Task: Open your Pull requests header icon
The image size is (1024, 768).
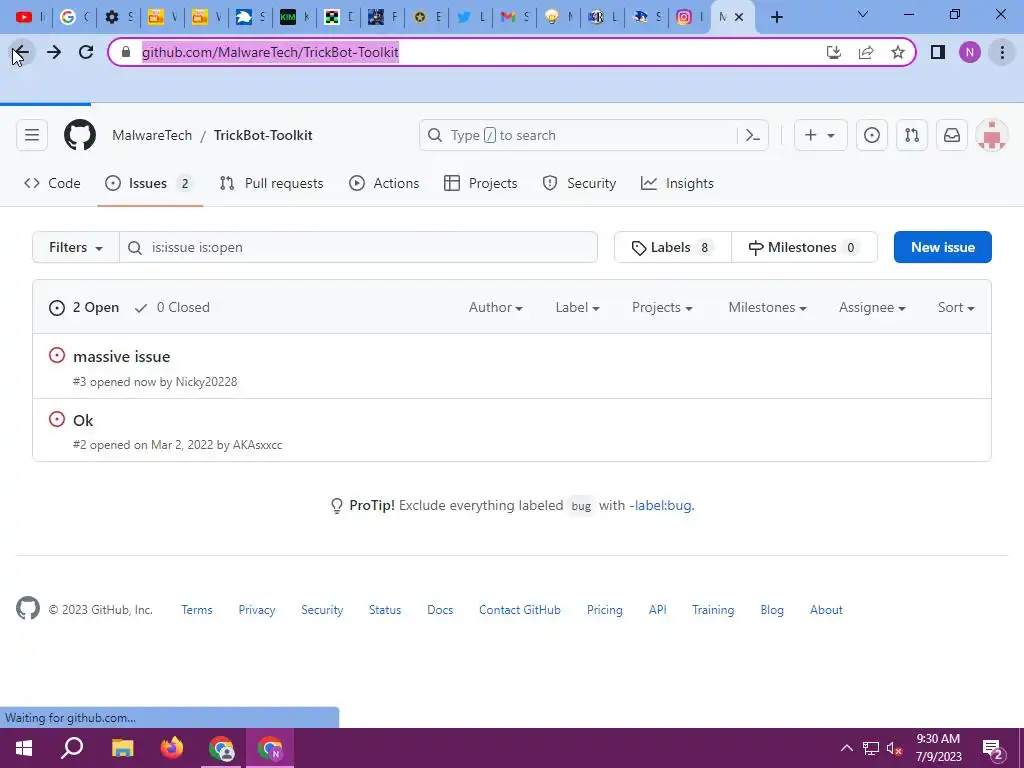Action: 912,135
